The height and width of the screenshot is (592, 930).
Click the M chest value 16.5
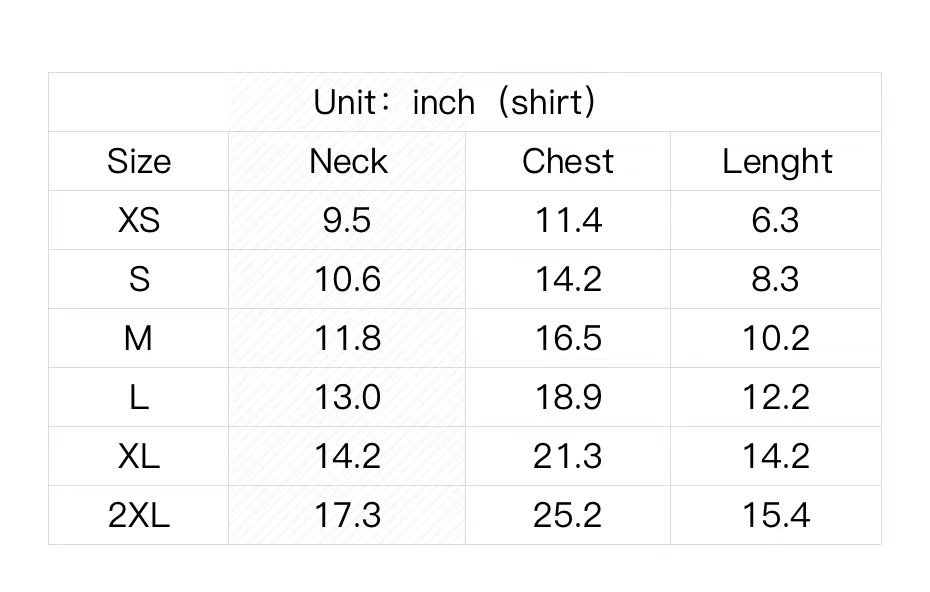click(568, 338)
